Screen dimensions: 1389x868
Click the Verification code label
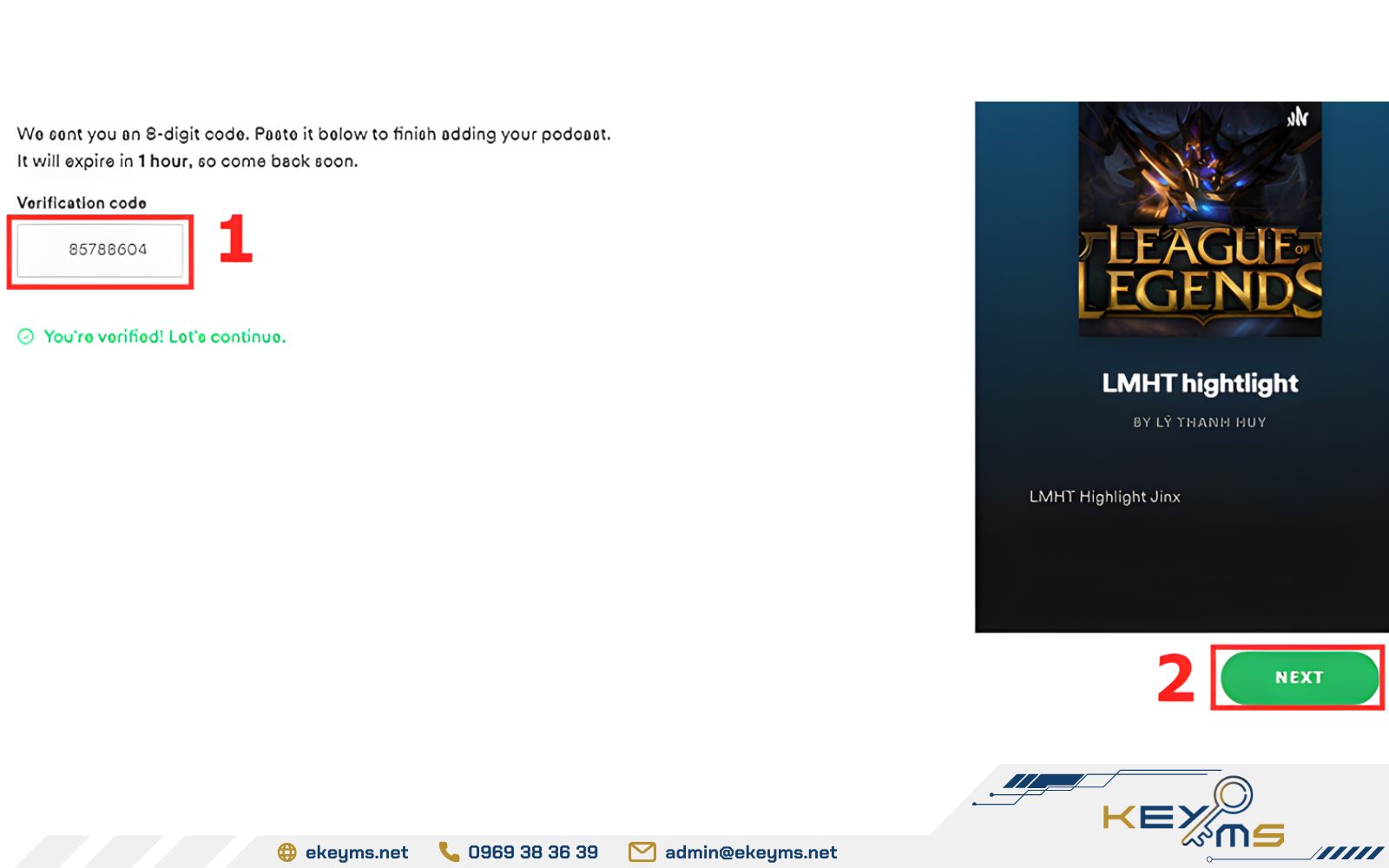pos(82,203)
